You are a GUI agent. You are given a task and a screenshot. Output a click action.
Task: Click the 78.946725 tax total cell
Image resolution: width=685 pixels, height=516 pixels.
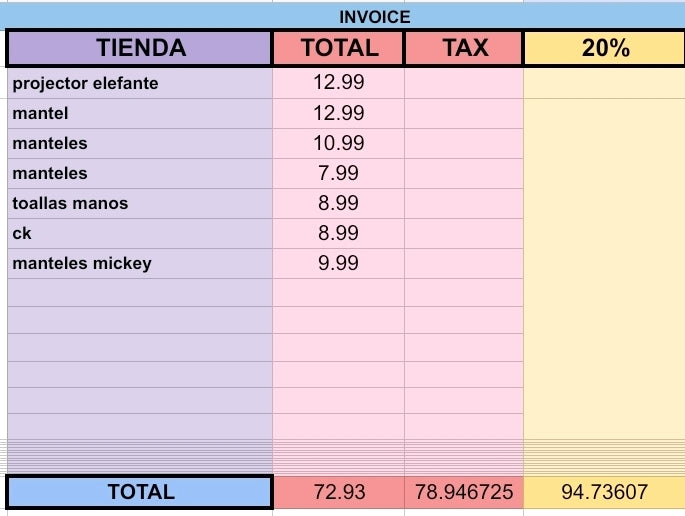click(464, 492)
